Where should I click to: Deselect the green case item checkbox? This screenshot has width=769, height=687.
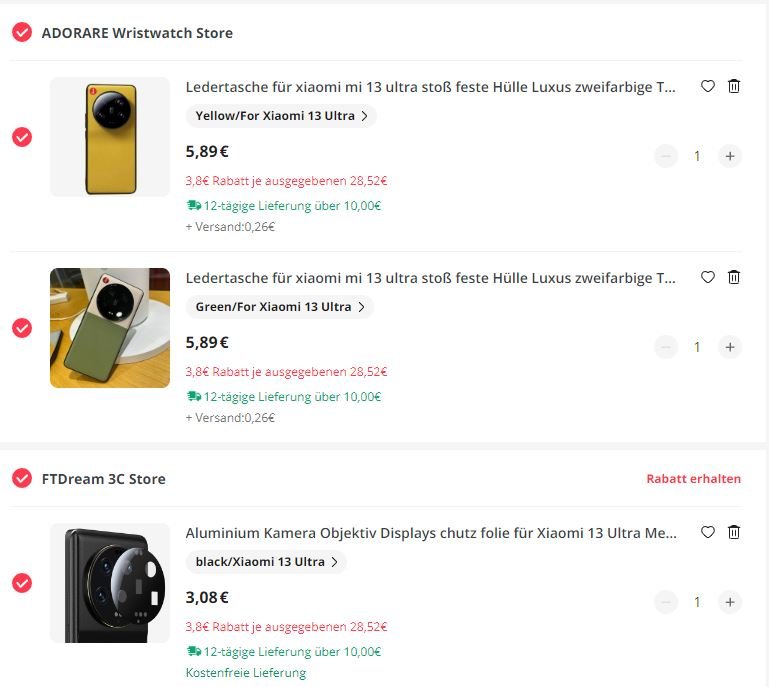22,328
